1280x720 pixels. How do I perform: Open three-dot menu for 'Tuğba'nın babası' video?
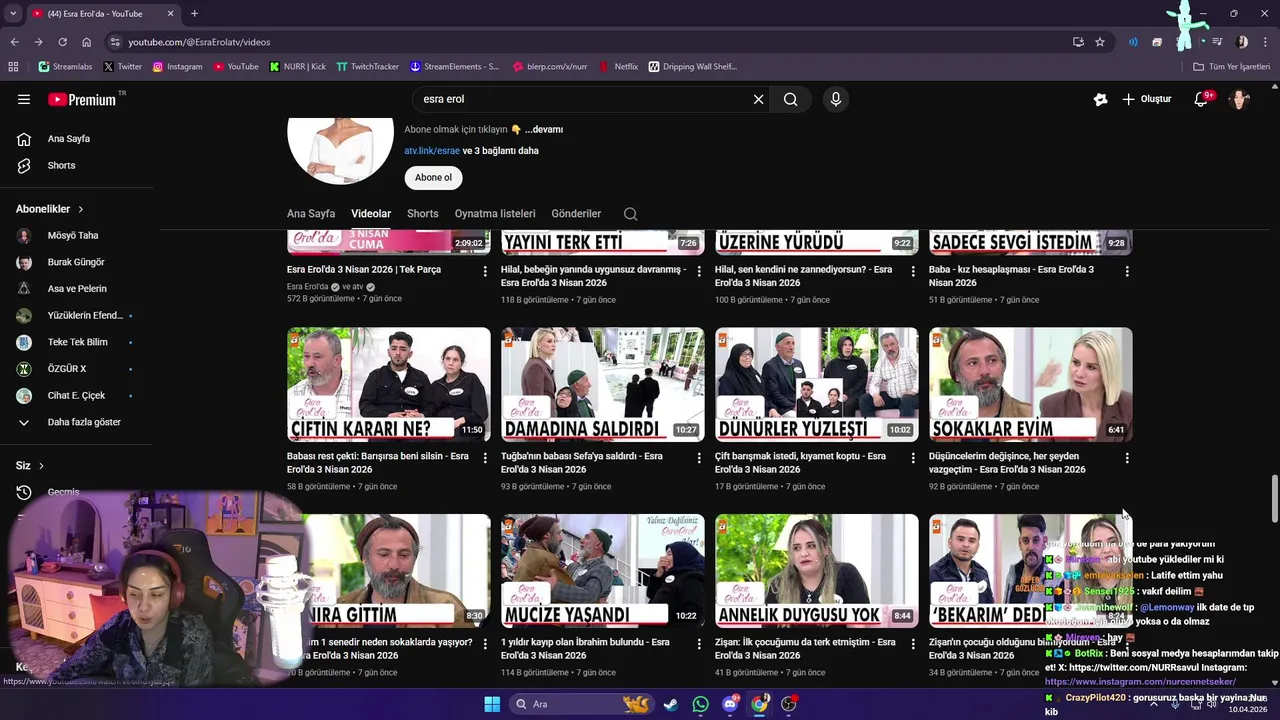(x=699, y=458)
